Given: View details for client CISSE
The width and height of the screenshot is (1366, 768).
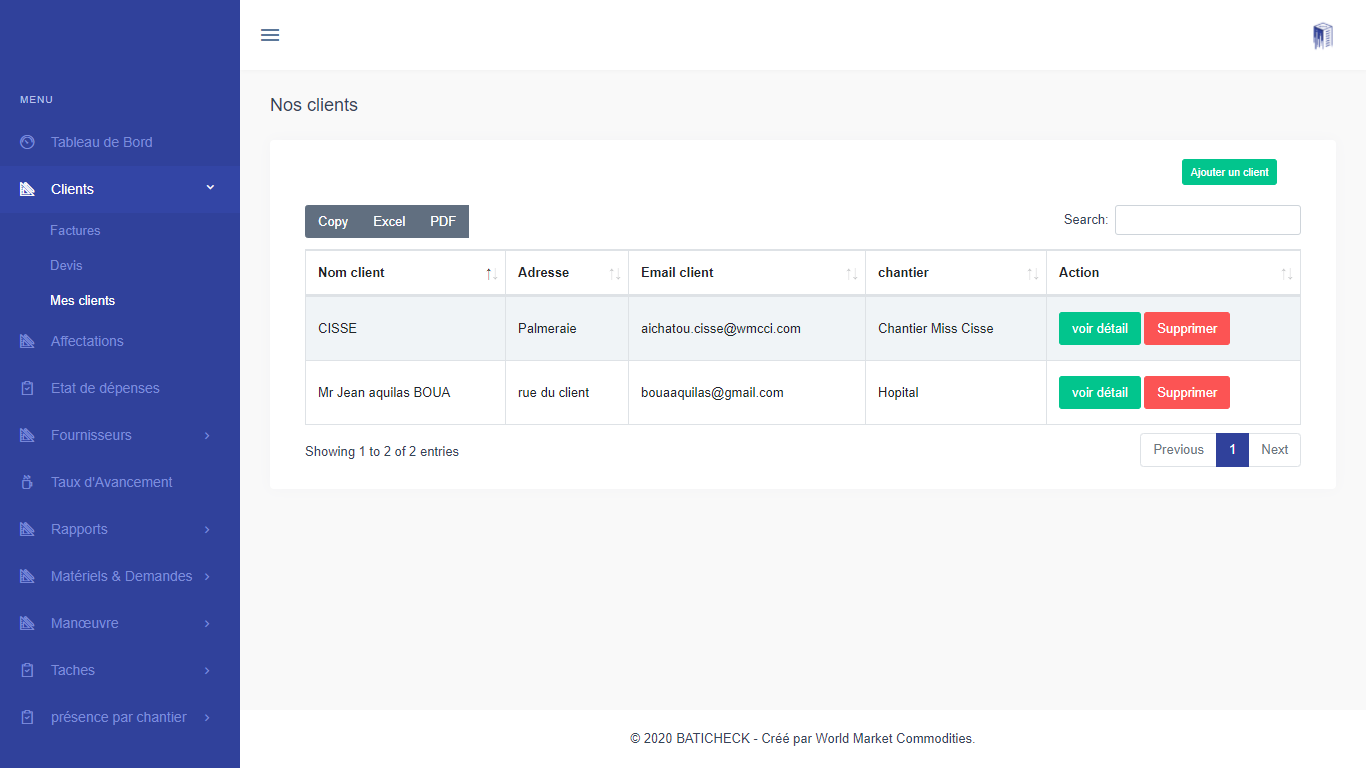Looking at the screenshot, I should pyautogui.click(x=1099, y=328).
